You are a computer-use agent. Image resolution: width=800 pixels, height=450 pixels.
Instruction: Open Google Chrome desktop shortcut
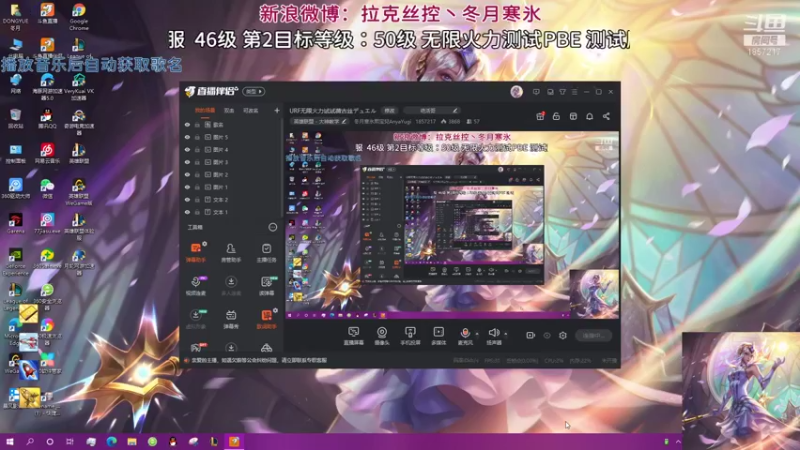[x=79, y=17]
